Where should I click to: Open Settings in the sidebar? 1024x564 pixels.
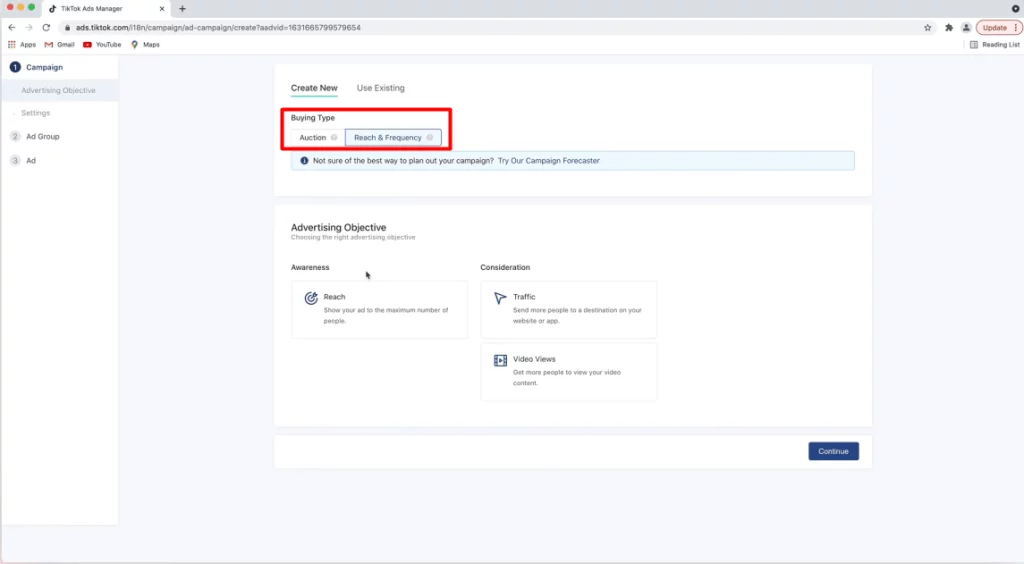coord(35,113)
